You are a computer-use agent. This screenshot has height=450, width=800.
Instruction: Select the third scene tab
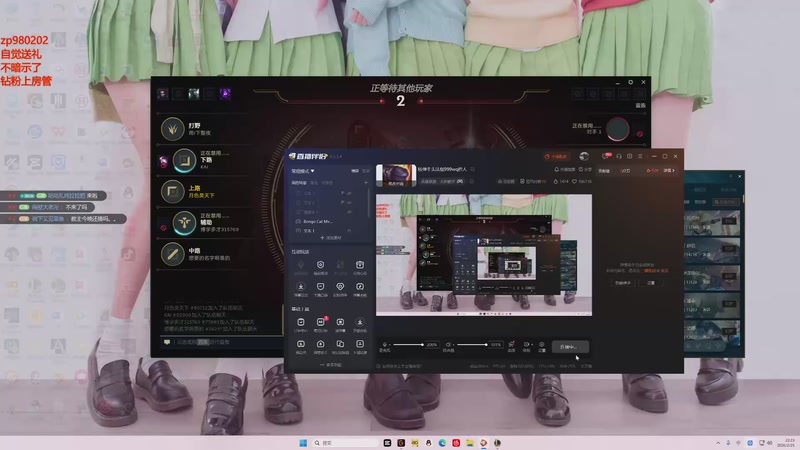(328, 183)
